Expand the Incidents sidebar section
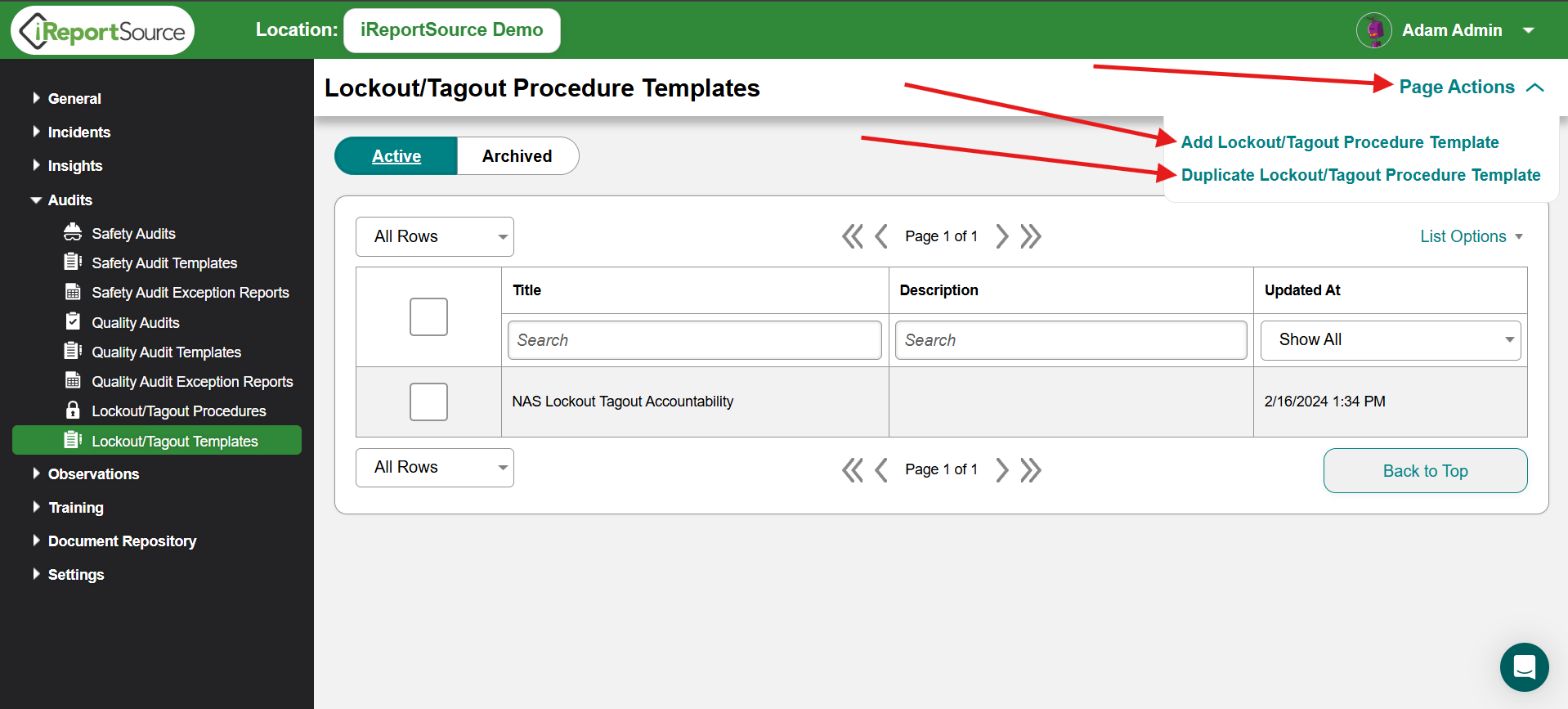This screenshot has height=709, width=1568. pyautogui.click(x=71, y=132)
